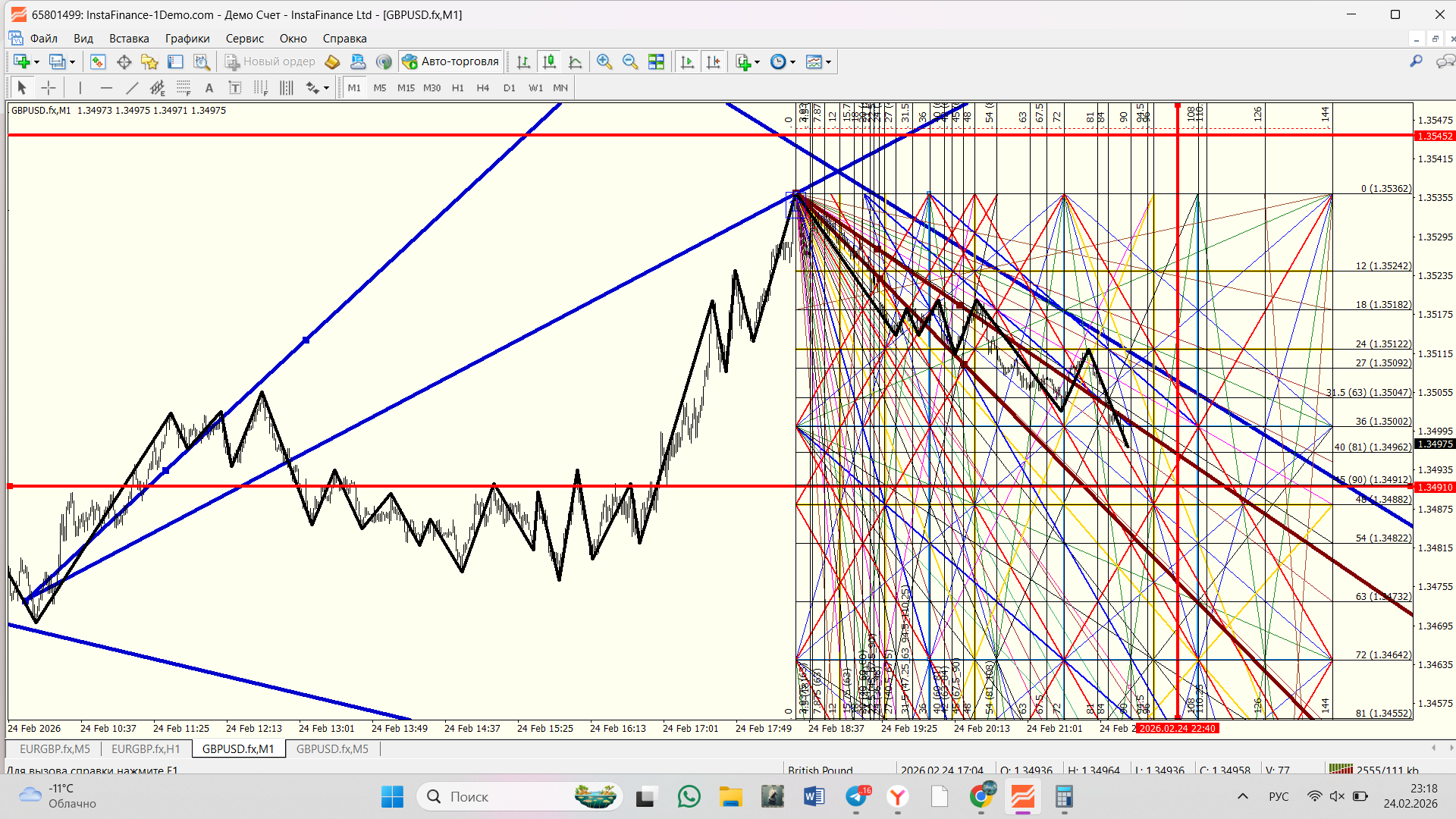Screen dimensions: 1456x819
Task: Toggle the Авто-торговля button
Action: (450, 62)
